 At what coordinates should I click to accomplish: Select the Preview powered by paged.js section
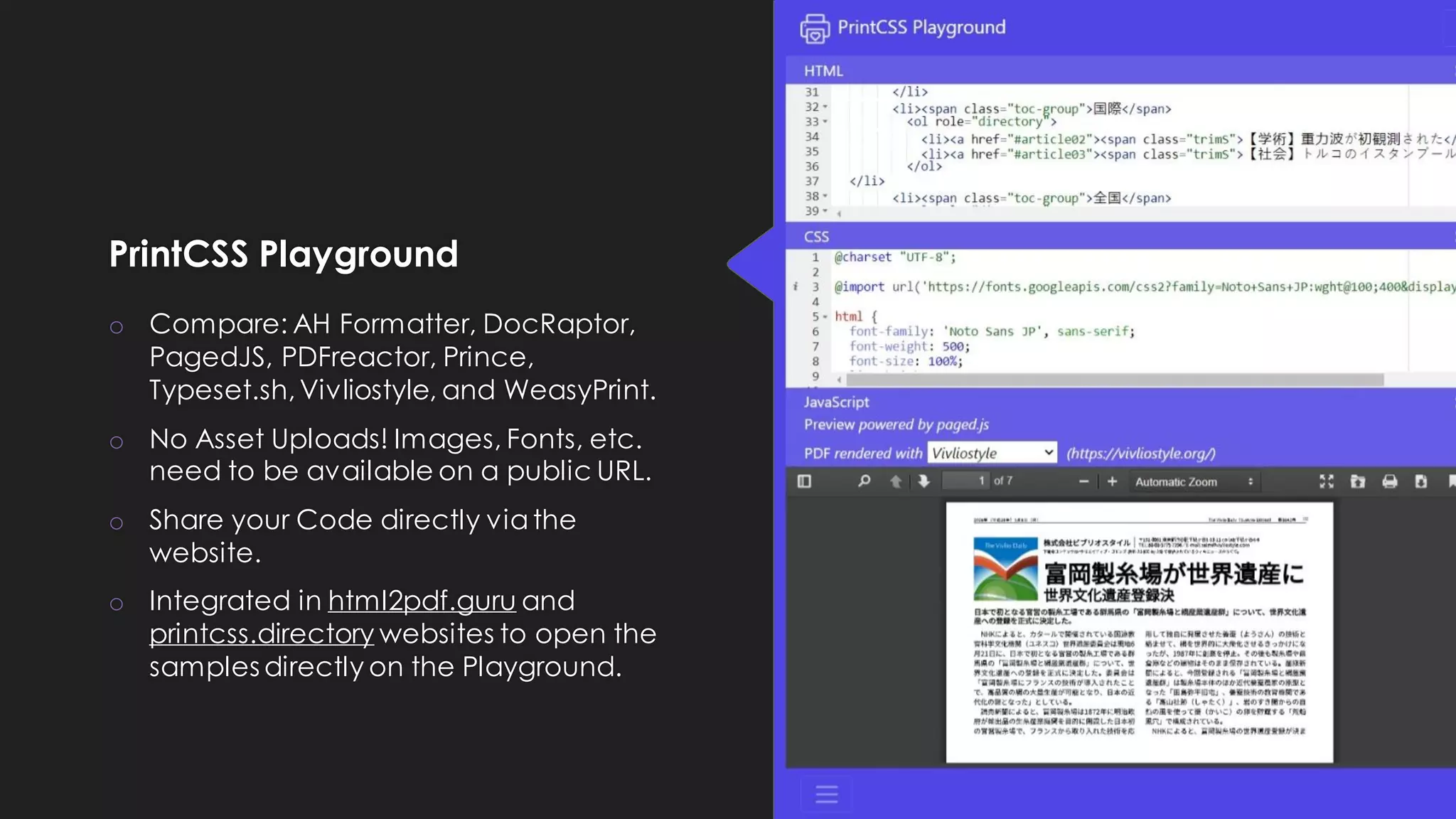(896, 425)
